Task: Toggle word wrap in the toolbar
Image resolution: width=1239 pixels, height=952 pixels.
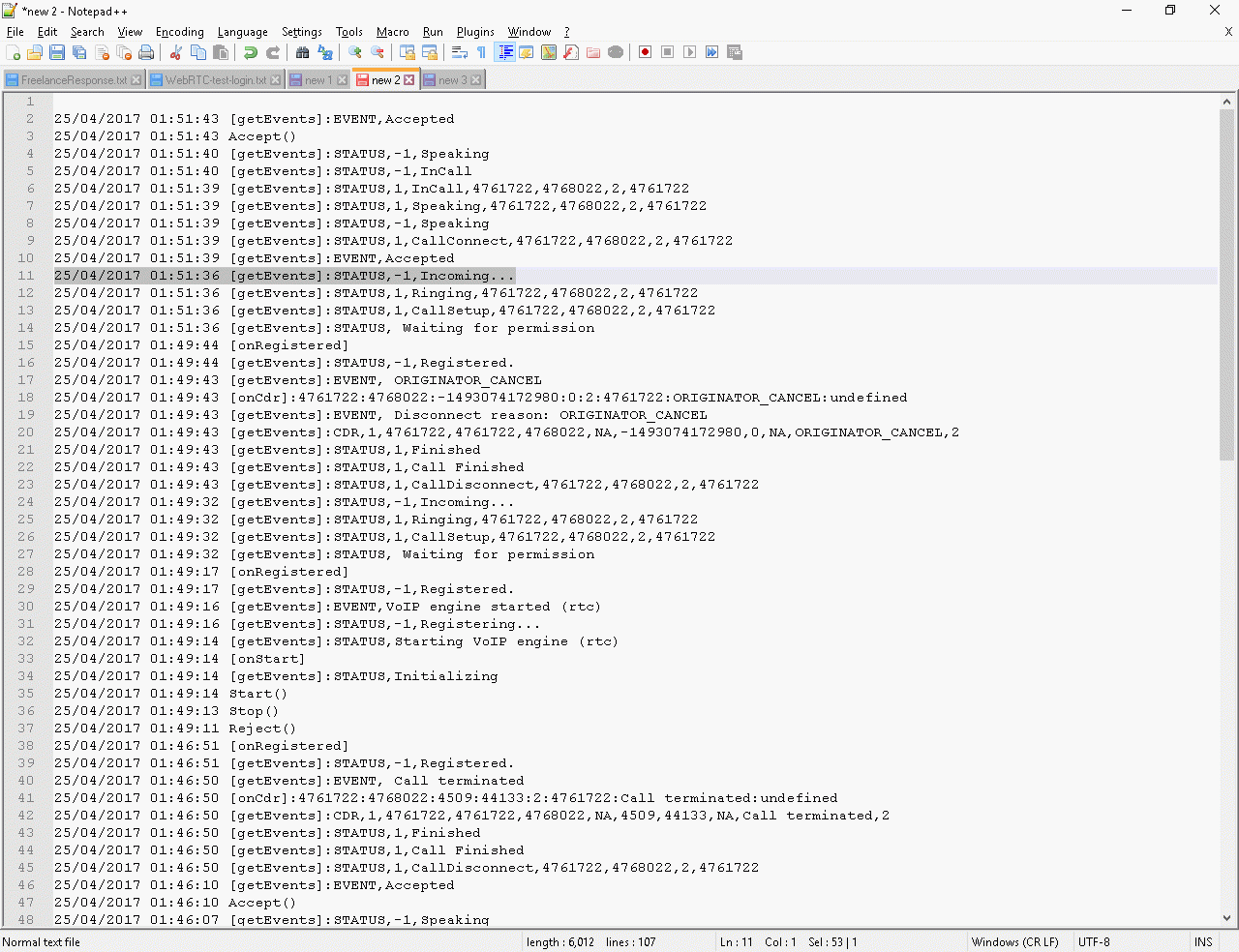Action: coord(460,52)
